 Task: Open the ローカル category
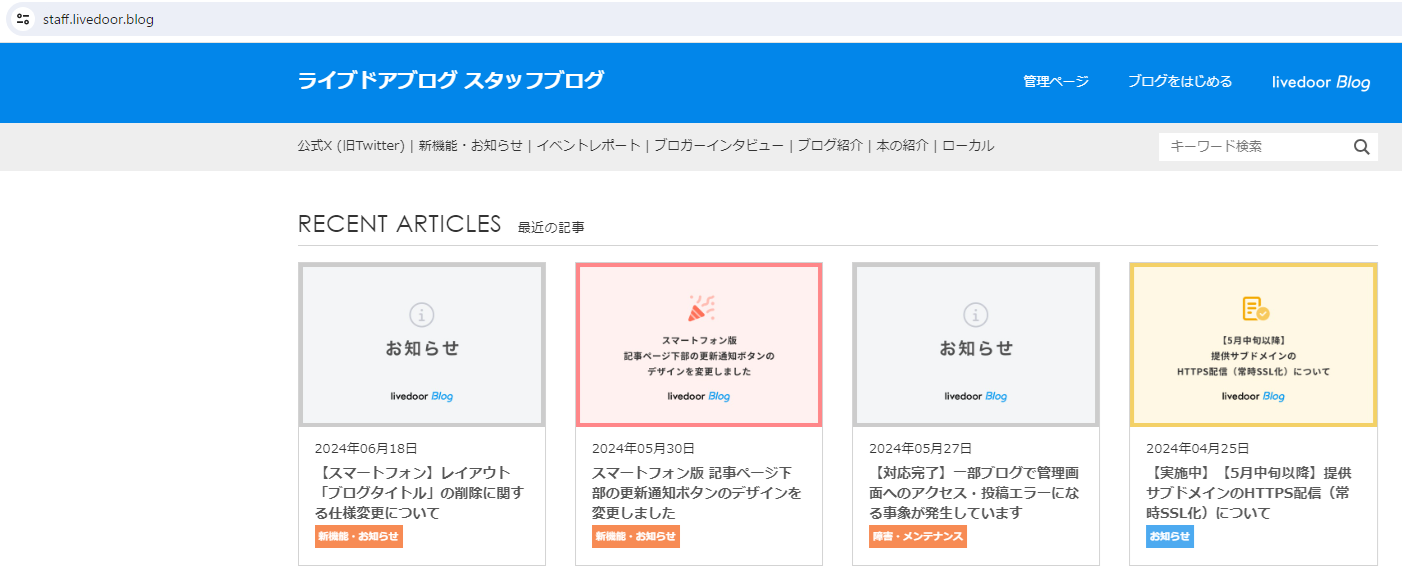968,146
